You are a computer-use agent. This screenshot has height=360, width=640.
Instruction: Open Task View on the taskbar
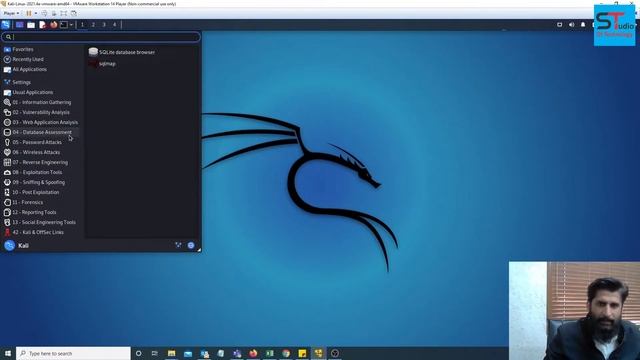tap(155, 353)
